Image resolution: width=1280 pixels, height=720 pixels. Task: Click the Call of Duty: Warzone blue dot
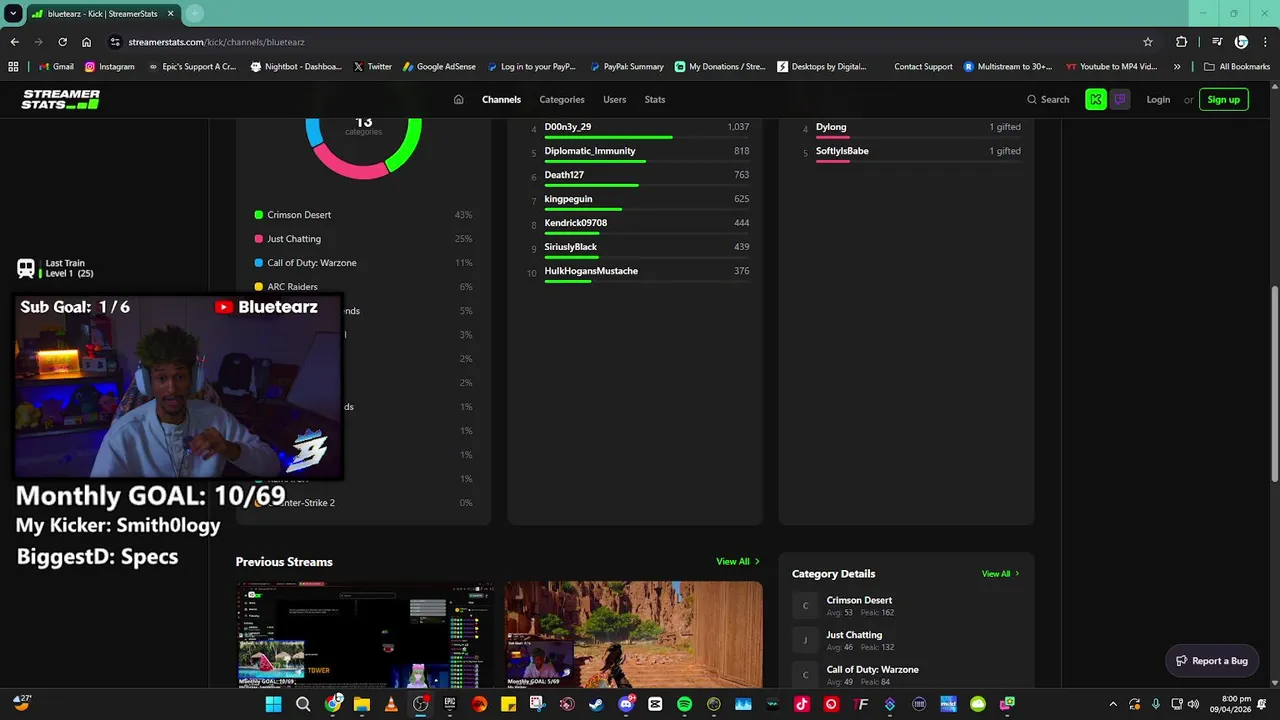(259, 263)
